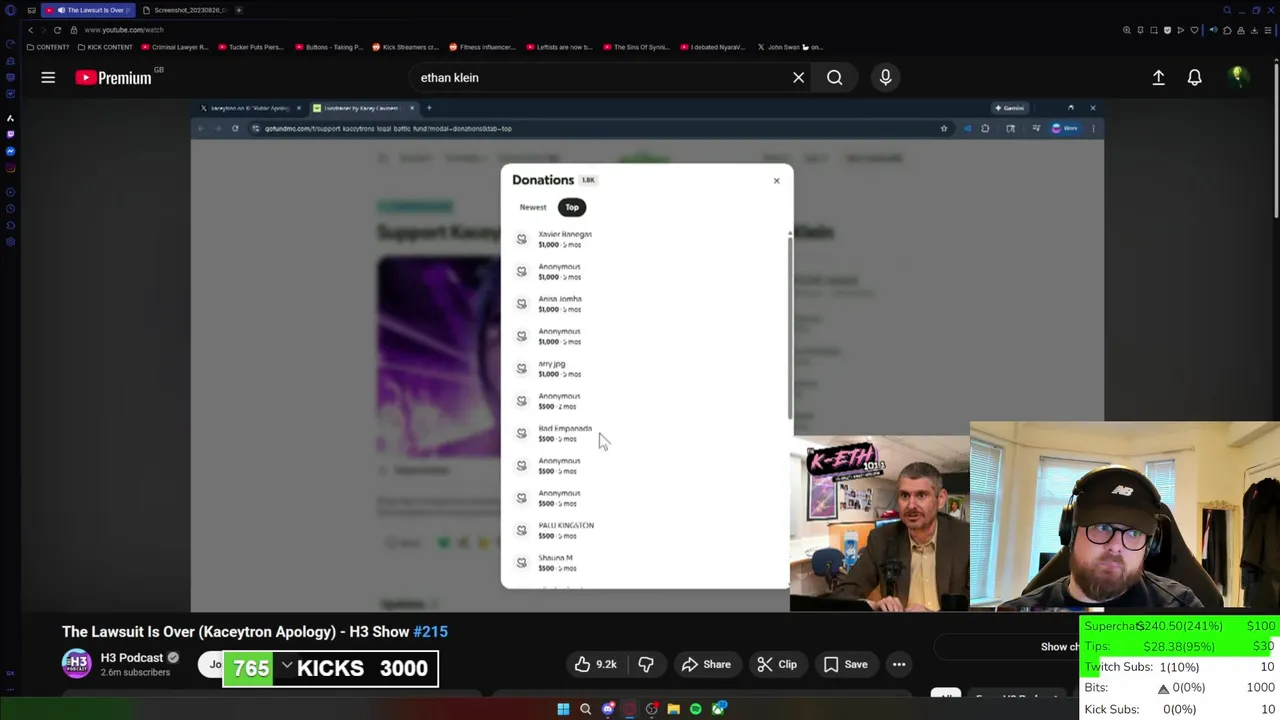Open the 'Criminal Lawyer R...' bookmark

pyautogui.click(x=174, y=47)
